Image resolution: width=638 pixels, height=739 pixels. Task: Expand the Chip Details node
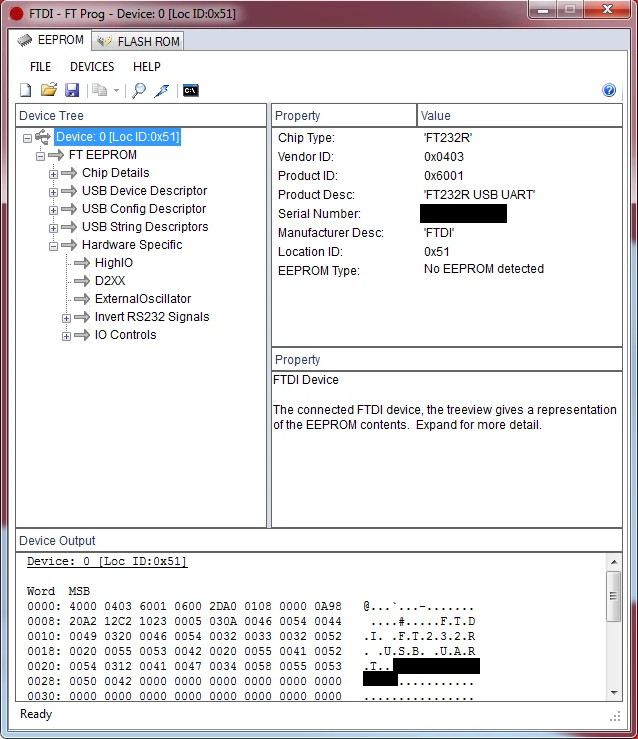click(x=53, y=174)
